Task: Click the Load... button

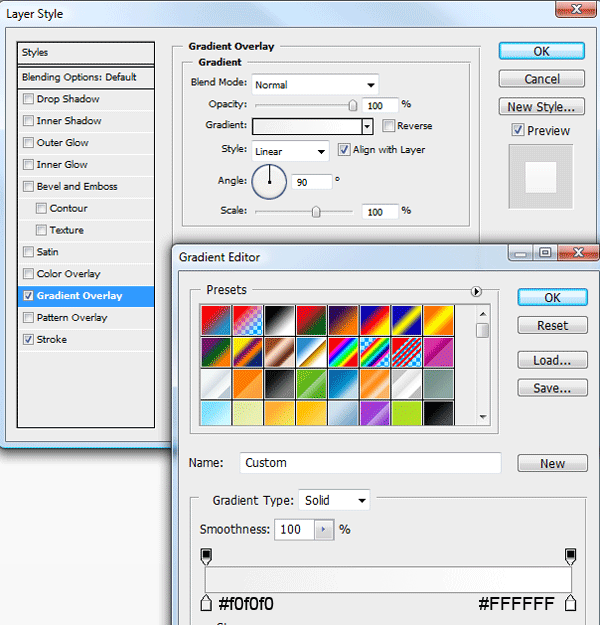Action: click(x=552, y=360)
